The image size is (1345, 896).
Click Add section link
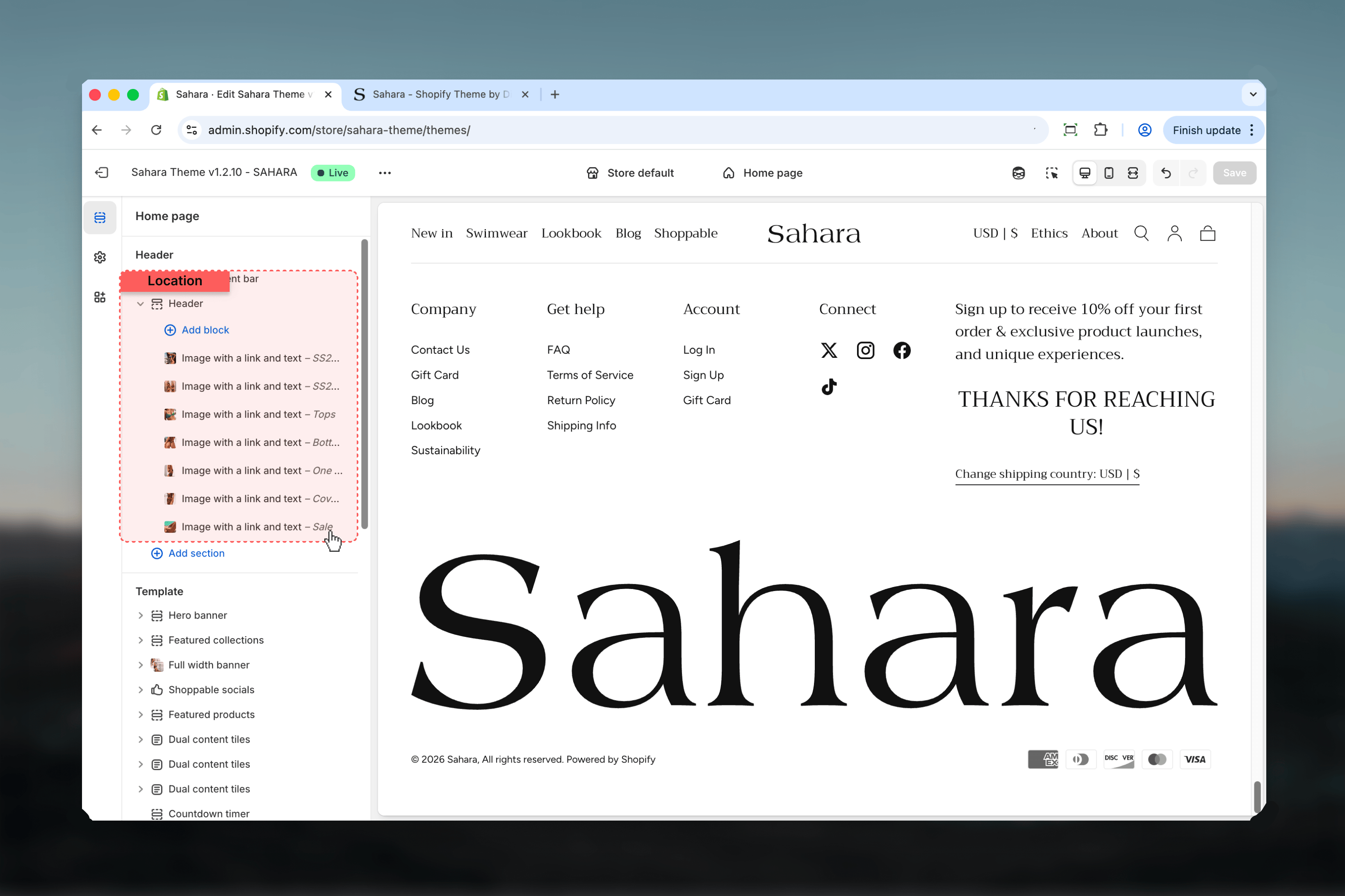188,553
